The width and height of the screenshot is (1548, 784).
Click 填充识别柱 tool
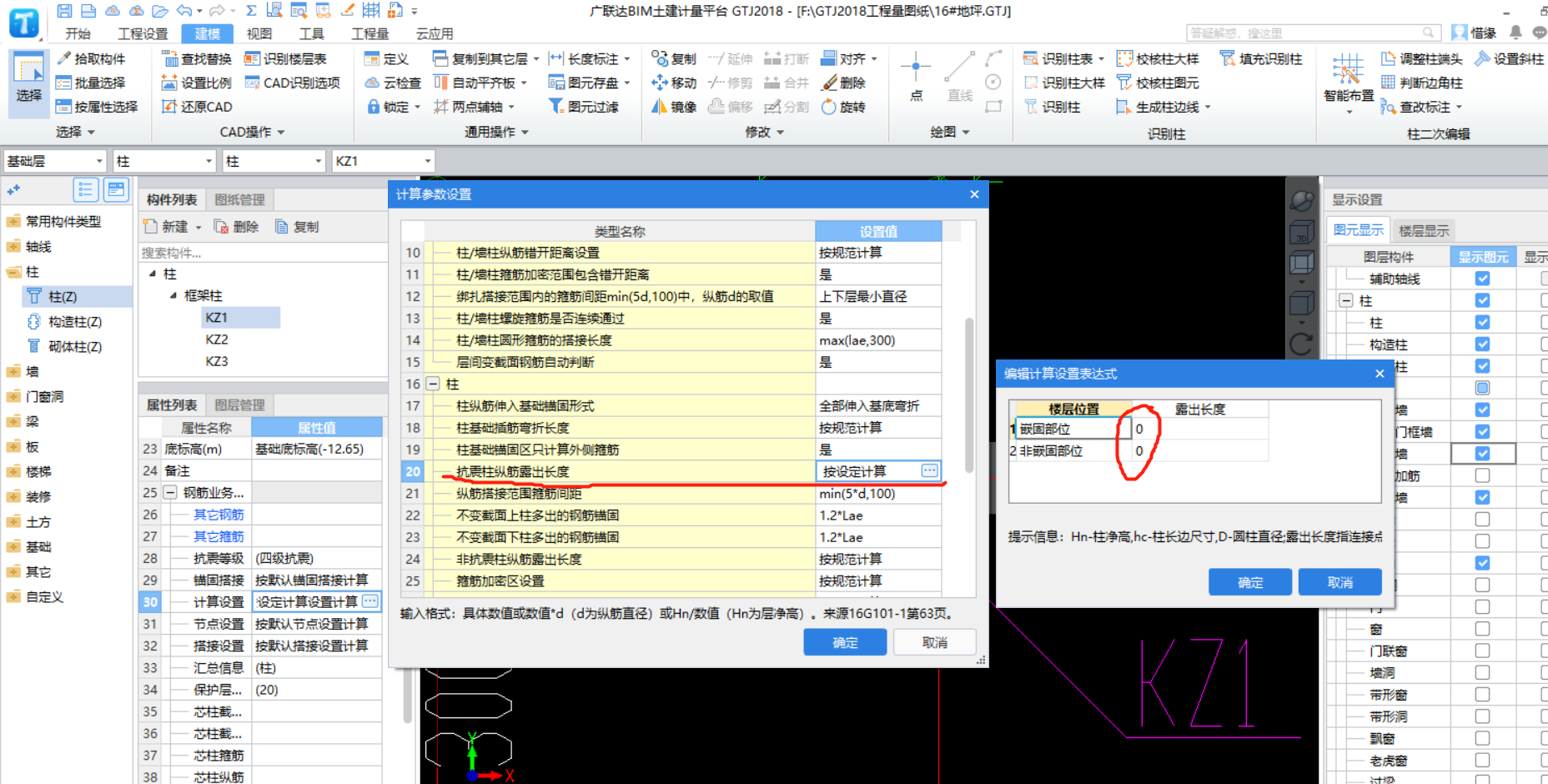click(x=1261, y=59)
